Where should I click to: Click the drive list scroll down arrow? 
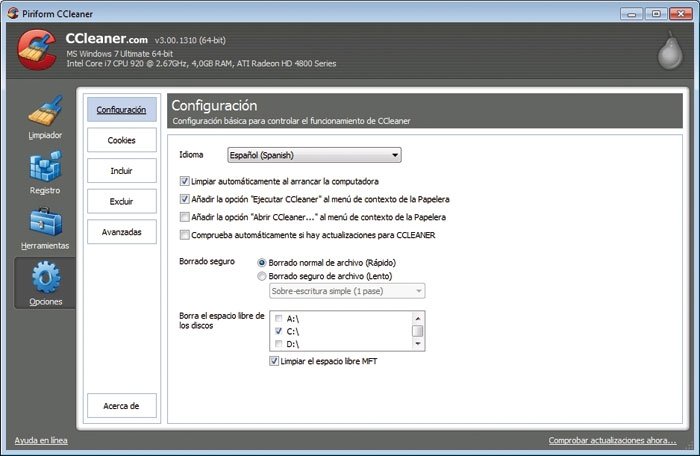click(x=418, y=343)
